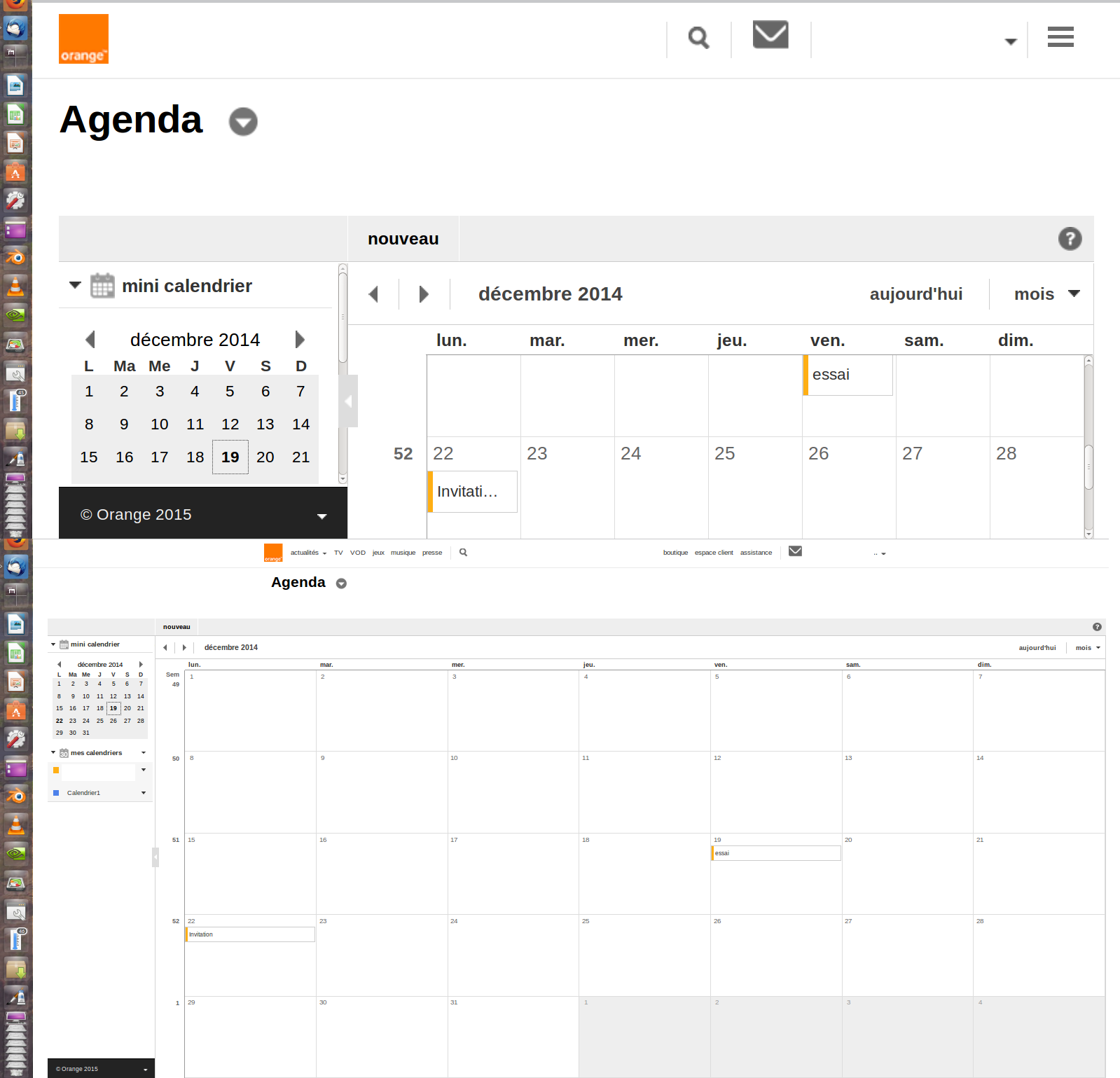Click the large Orange logo in the top header
The image size is (1120, 1078).
click(x=83, y=39)
